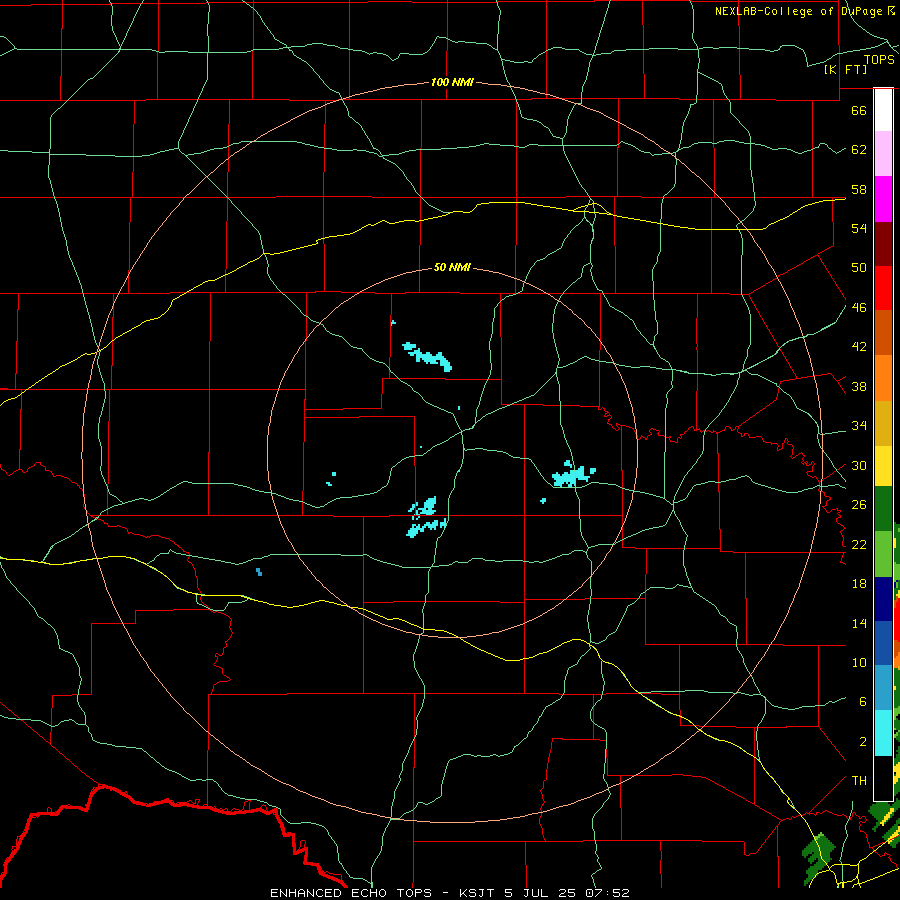Viewport: 900px width, 900px height.
Task: Click the "66" legend value
Action: coord(859,110)
